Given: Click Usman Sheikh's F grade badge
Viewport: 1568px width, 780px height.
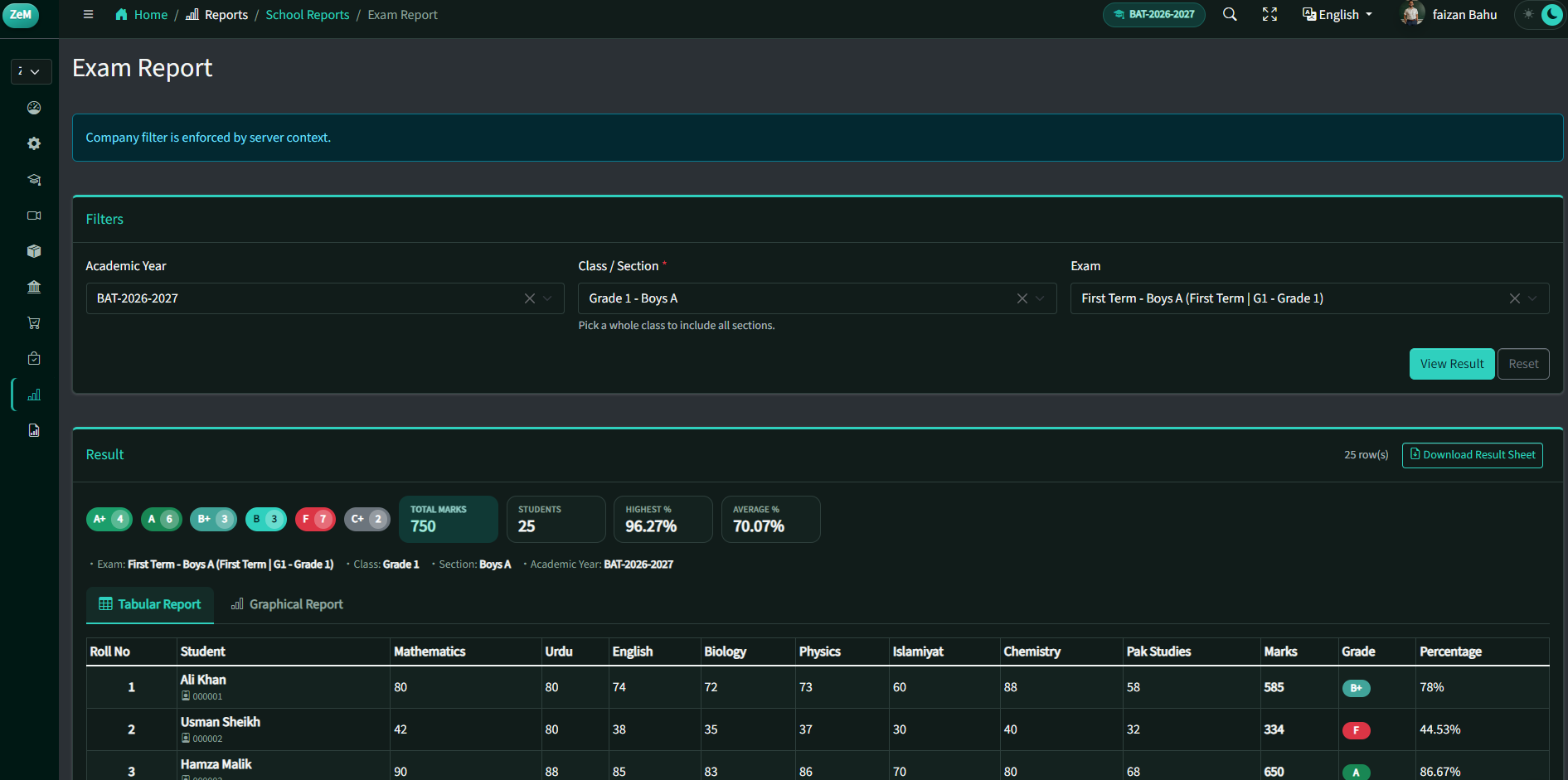Looking at the screenshot, I should click(1356, 730).
